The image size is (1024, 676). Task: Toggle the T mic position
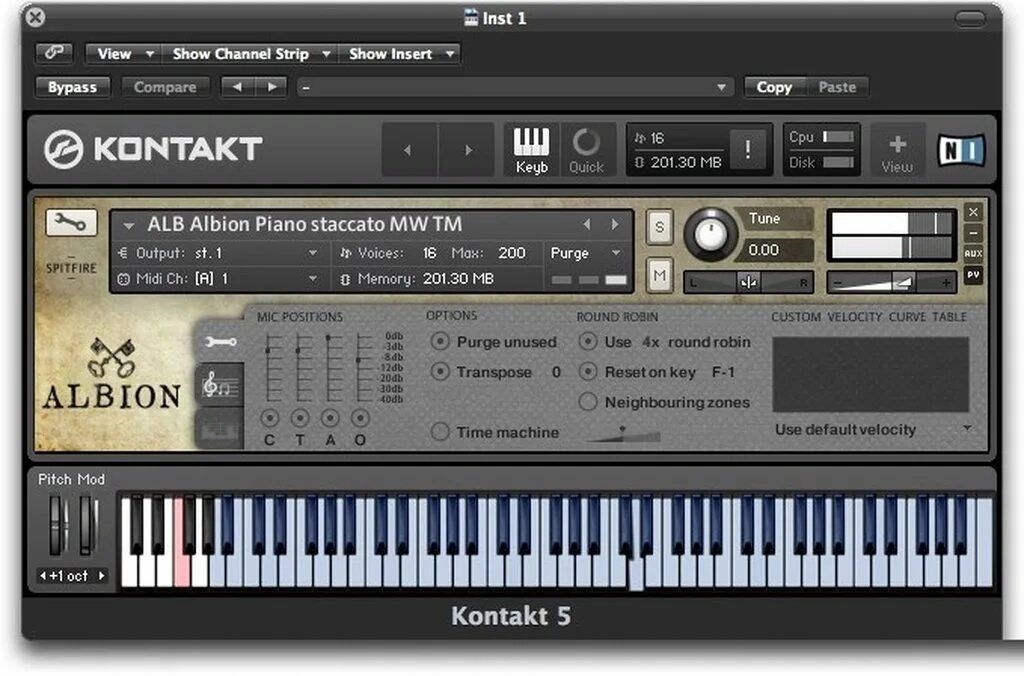coord(300,417)
